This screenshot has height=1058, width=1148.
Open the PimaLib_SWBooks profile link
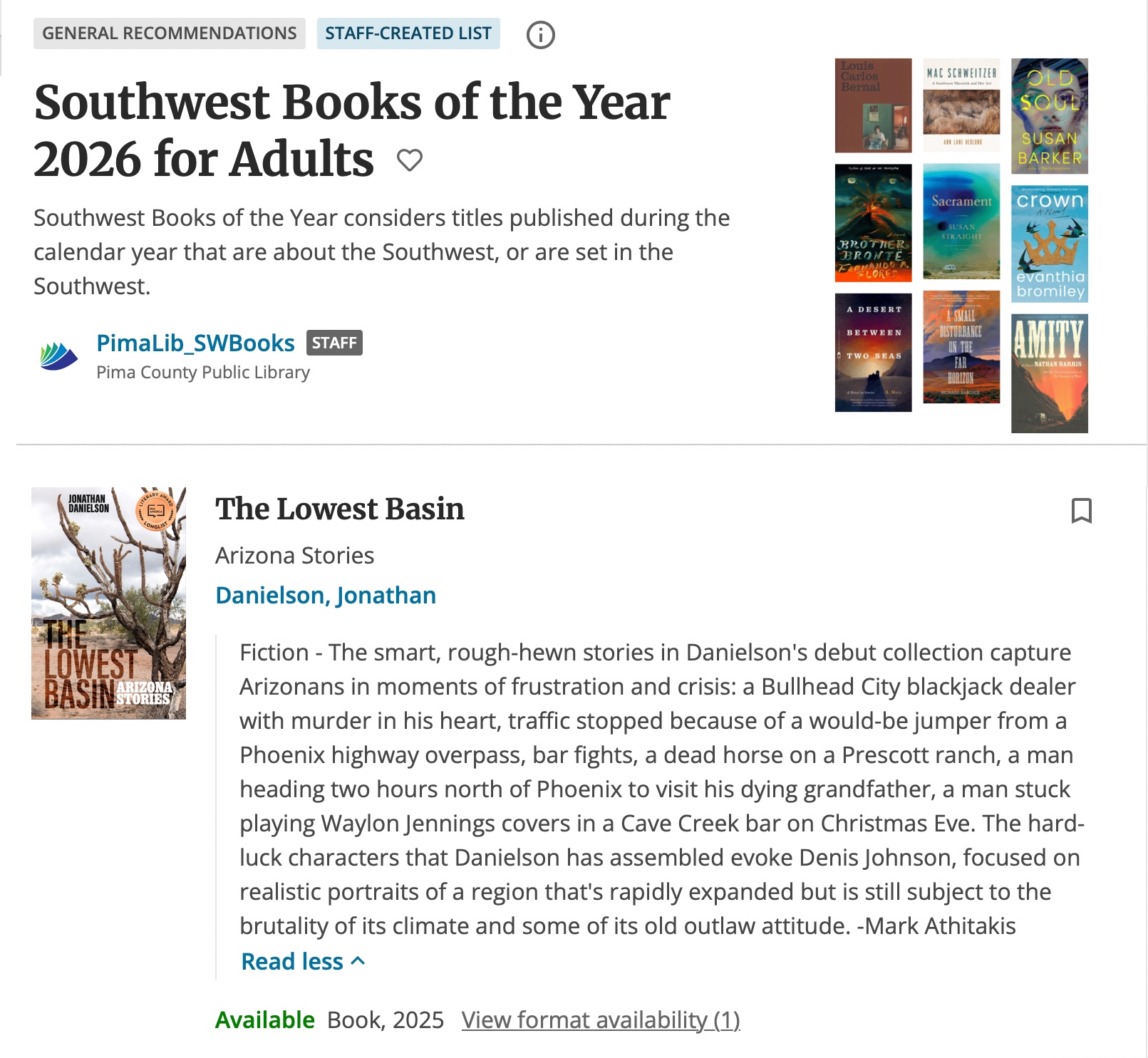(x=195, y=343)
